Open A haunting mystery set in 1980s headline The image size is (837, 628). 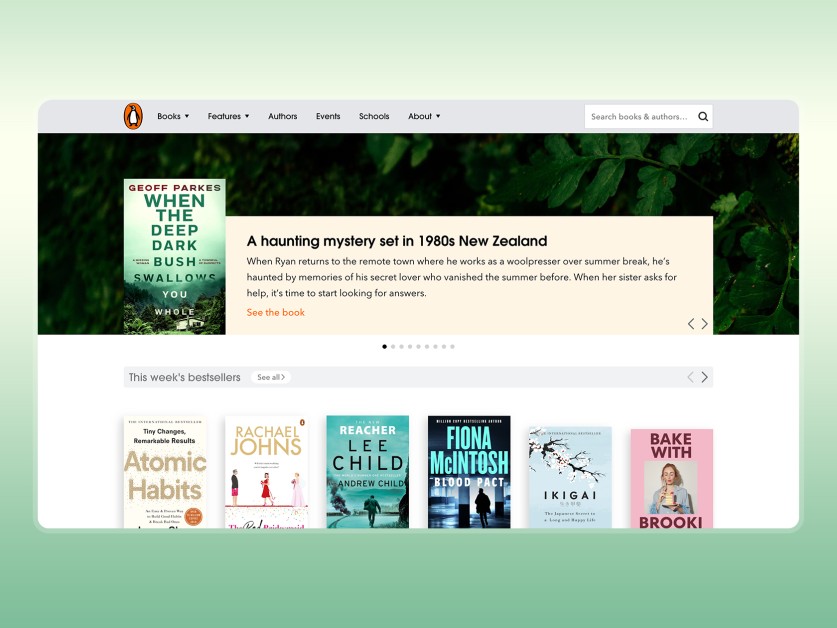point(397,241)
